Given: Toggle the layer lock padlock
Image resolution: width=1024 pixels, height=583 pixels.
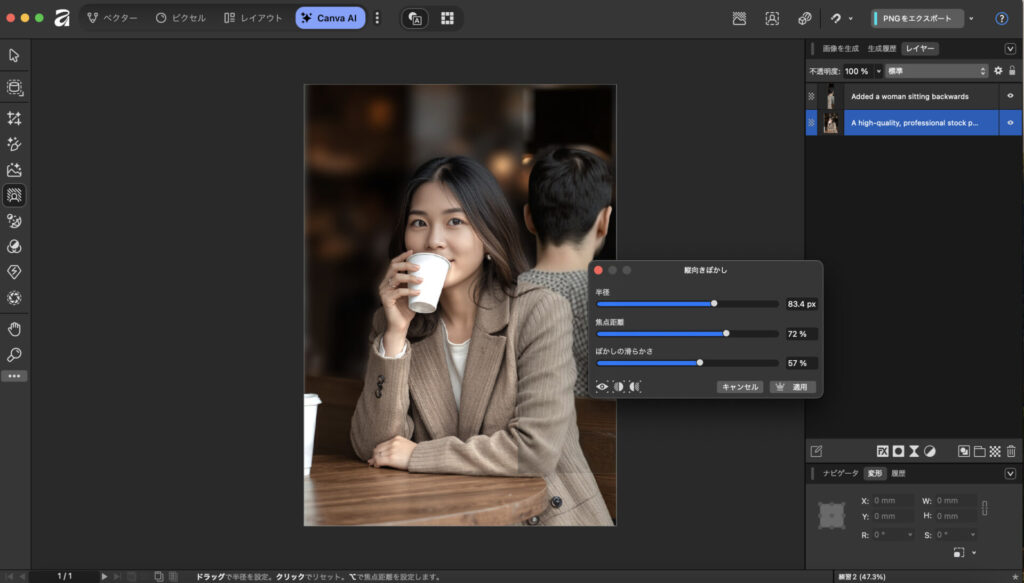Looking at the screenshot, I should [1012, 71].
